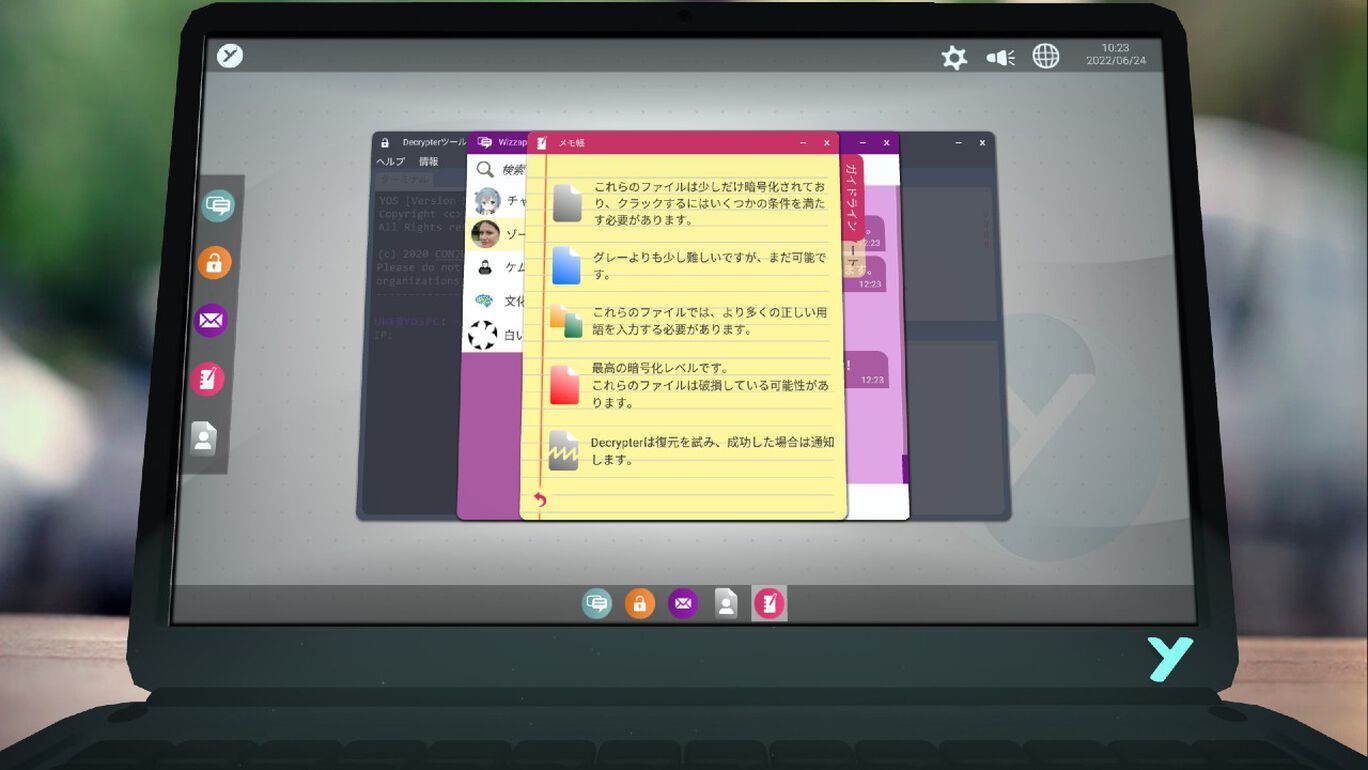This screenshot has width=1368, height=770.
Task: Click the active notepad icon in the taskbar
Action: pyautogui.click(x=769, y=603)
